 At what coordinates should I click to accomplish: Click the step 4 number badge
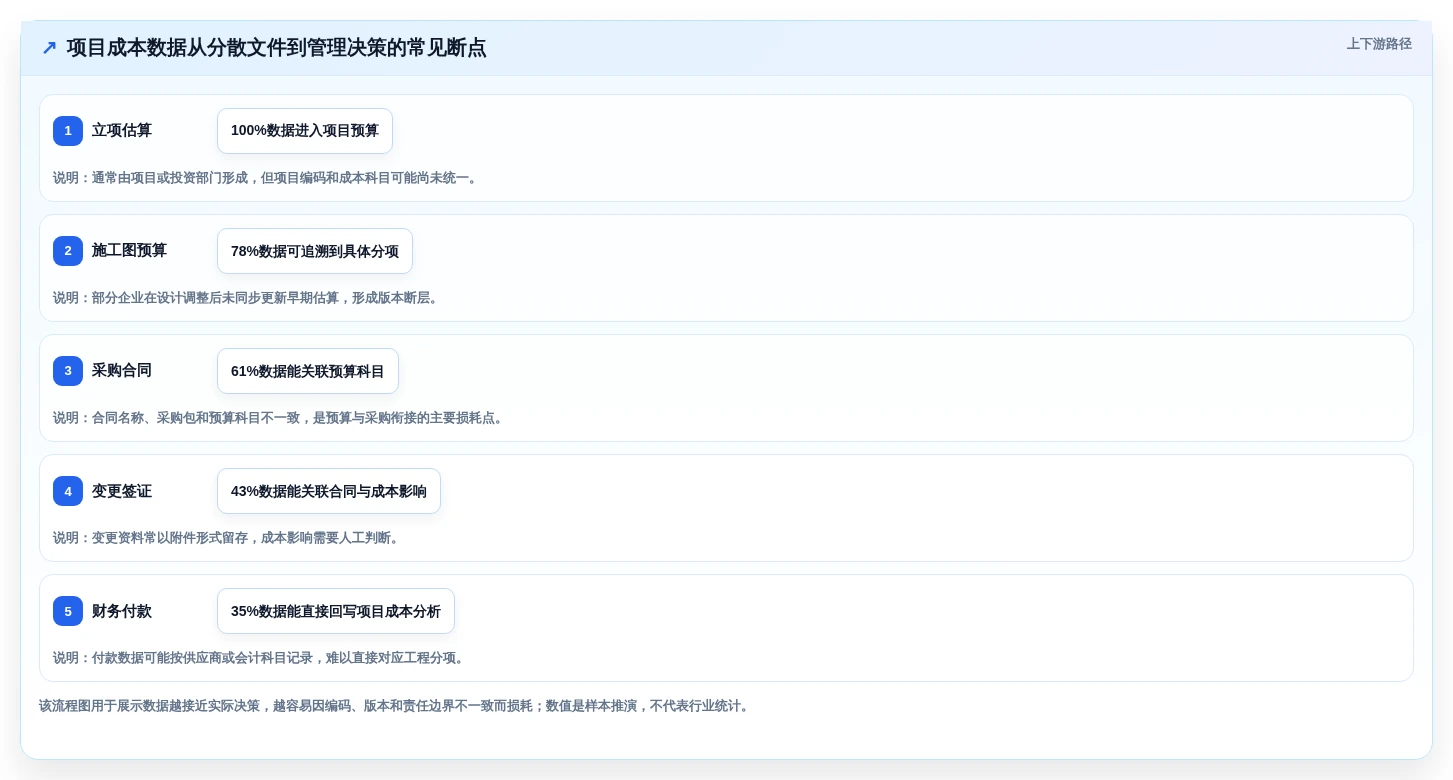click(68, 491)
